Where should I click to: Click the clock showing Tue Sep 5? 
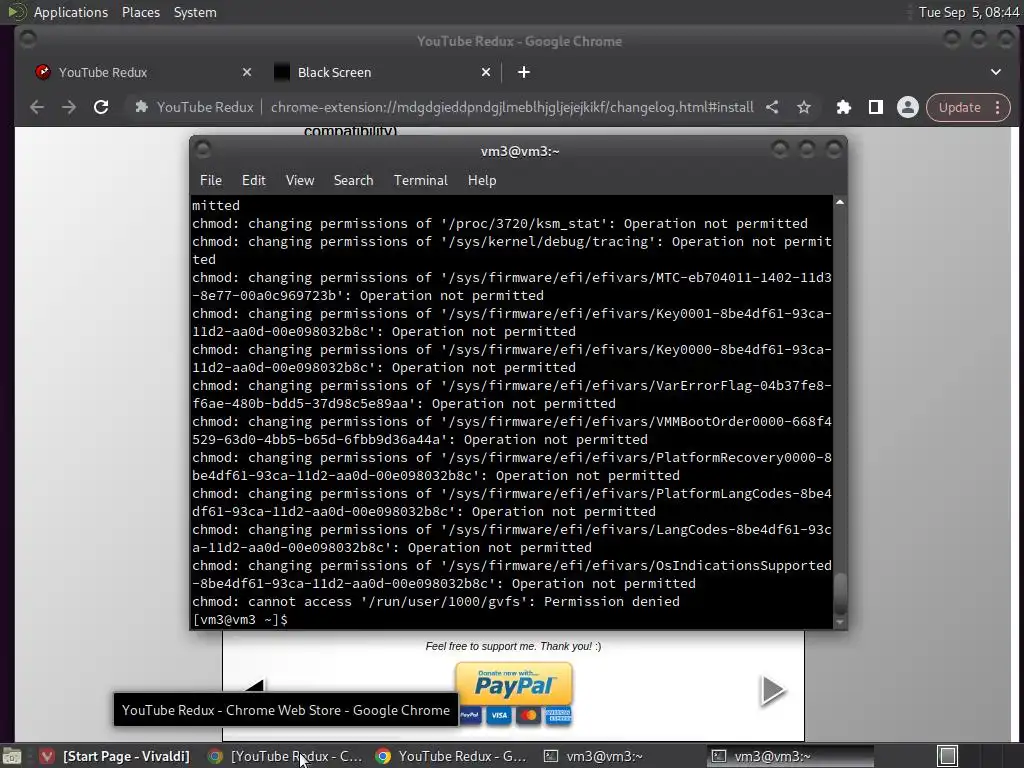tap(968, 12)
